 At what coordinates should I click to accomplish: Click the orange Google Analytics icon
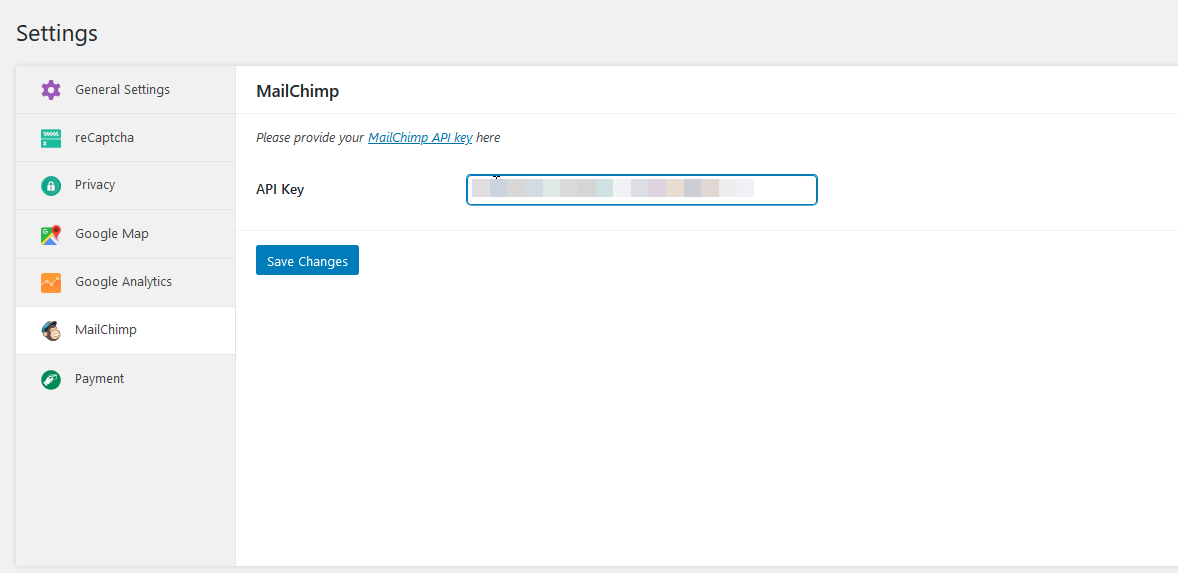(51, 283)
